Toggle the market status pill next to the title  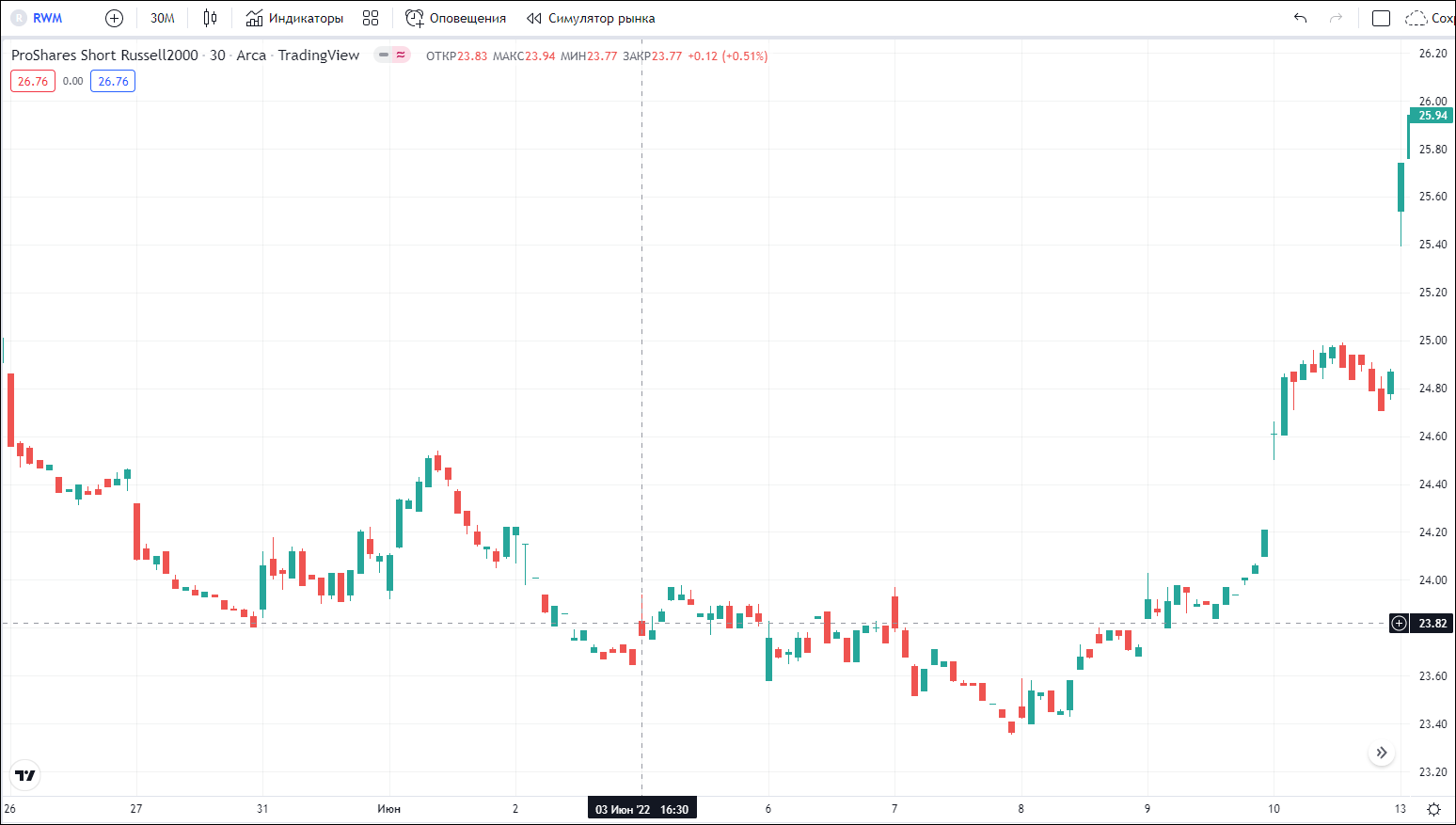[392, 56]
